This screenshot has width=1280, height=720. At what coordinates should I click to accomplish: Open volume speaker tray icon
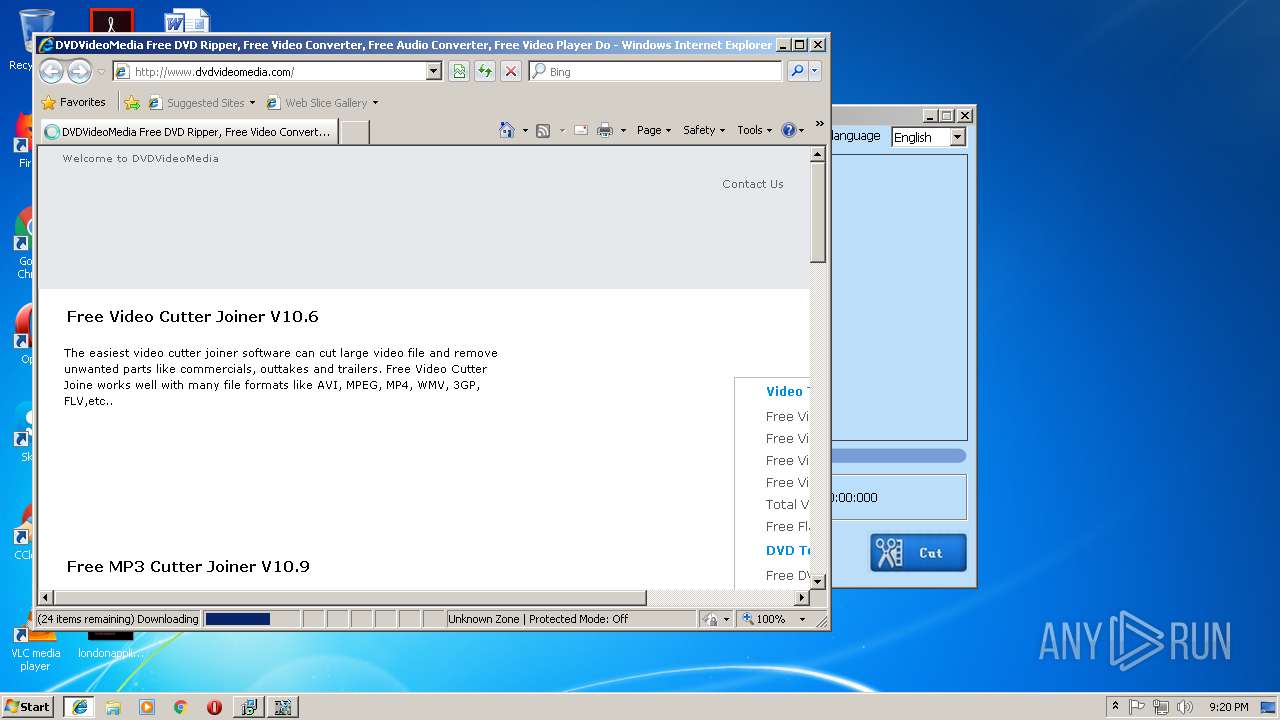[x=1185, y=706]
